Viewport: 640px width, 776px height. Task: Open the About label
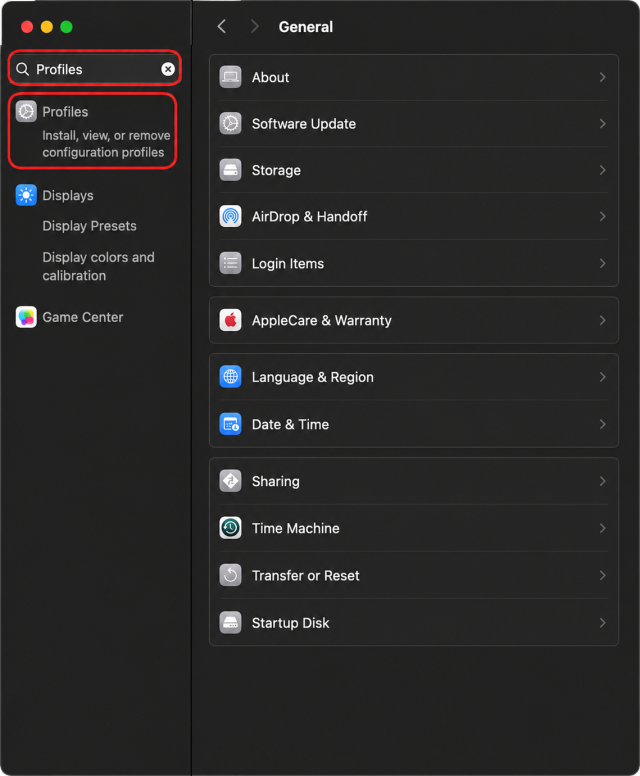270,77
